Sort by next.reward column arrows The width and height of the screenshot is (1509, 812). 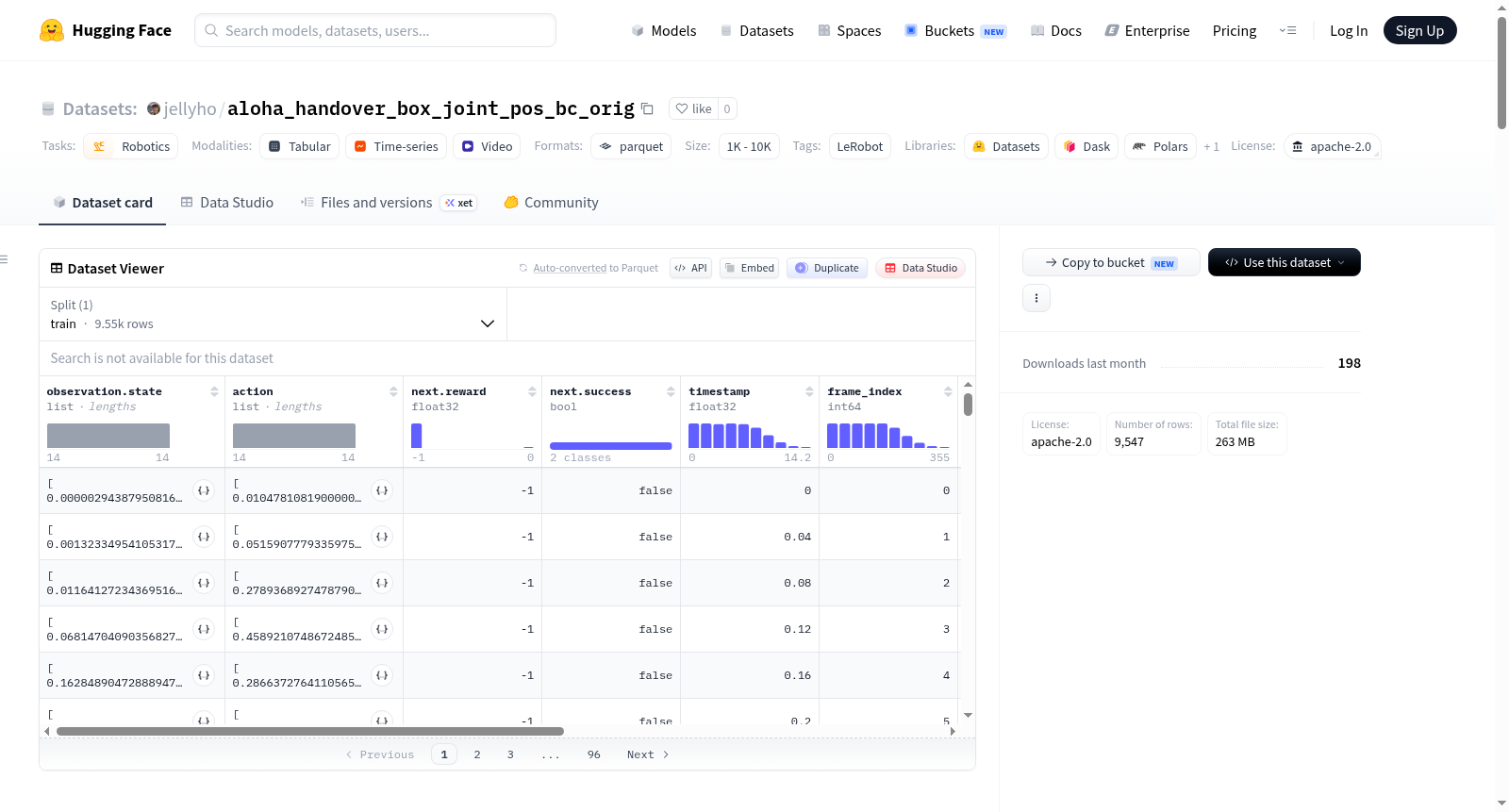click(x=532, y=391)
